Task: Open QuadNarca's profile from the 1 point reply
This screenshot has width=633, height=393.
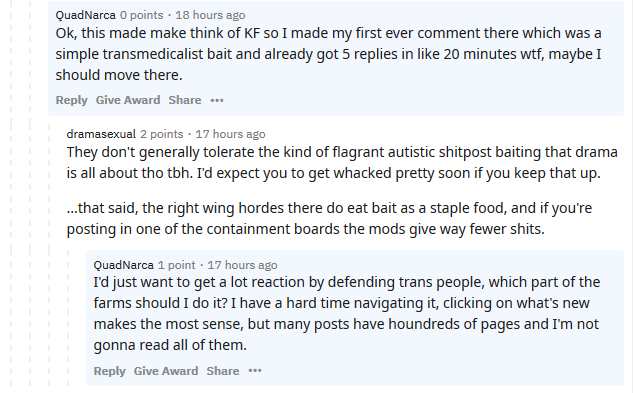Action: click(124, 265)
